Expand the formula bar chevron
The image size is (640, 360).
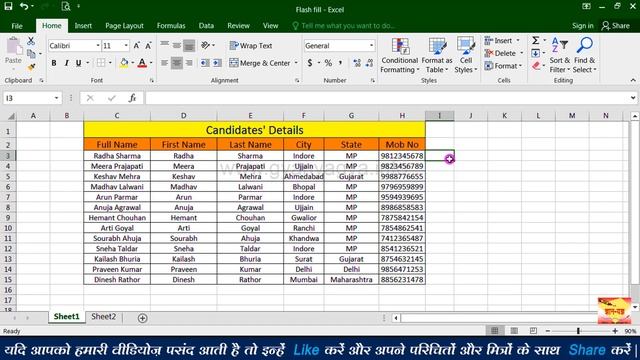[633, 98]
